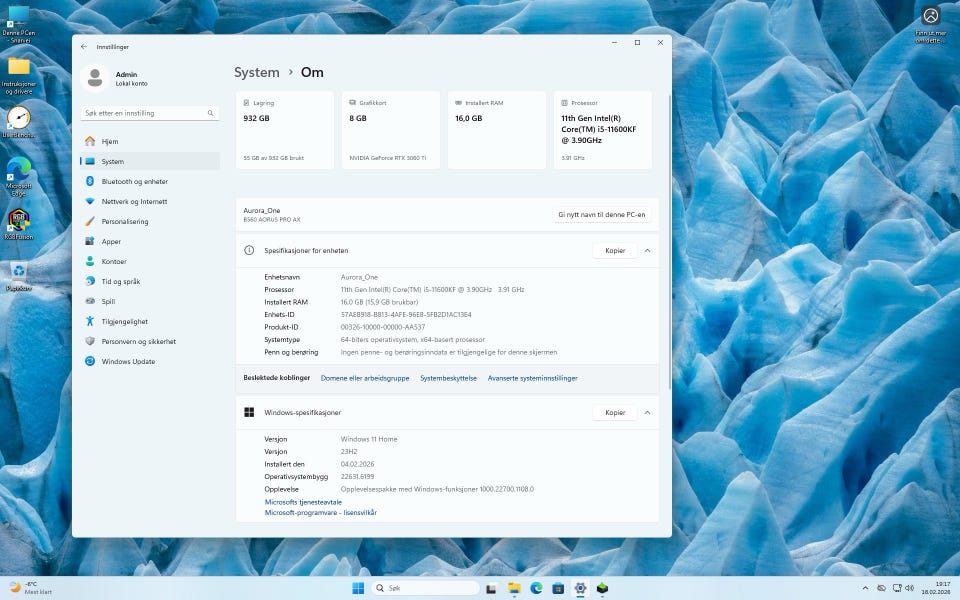Go to Kontoer settings
Image resolution: width=960 pixels, height=600 pixels.
[x=149, y=261]
